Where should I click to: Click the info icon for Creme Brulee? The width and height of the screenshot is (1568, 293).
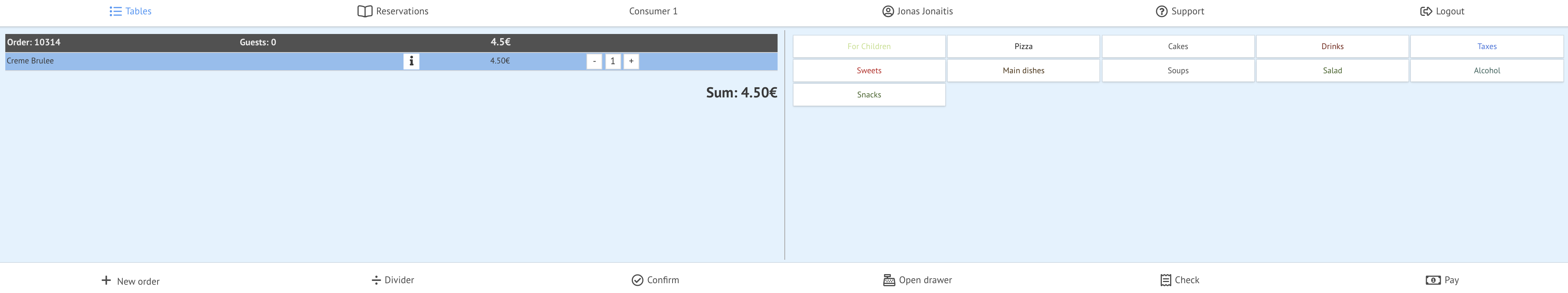tap(411, 61)
